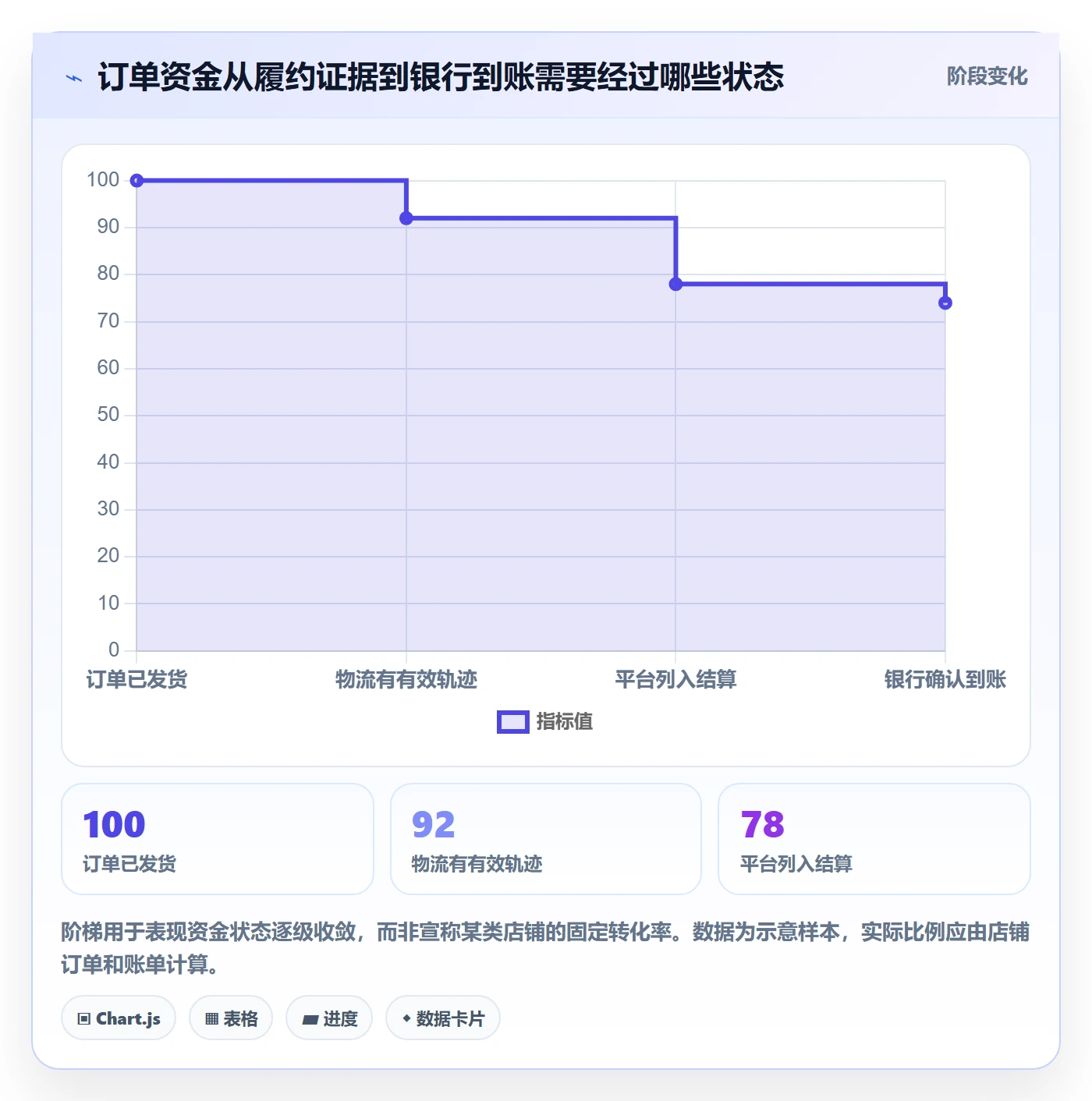Click x-axis label 银行确认到账
This screenshot has height=1101, width=1092.
click(945, 679)
